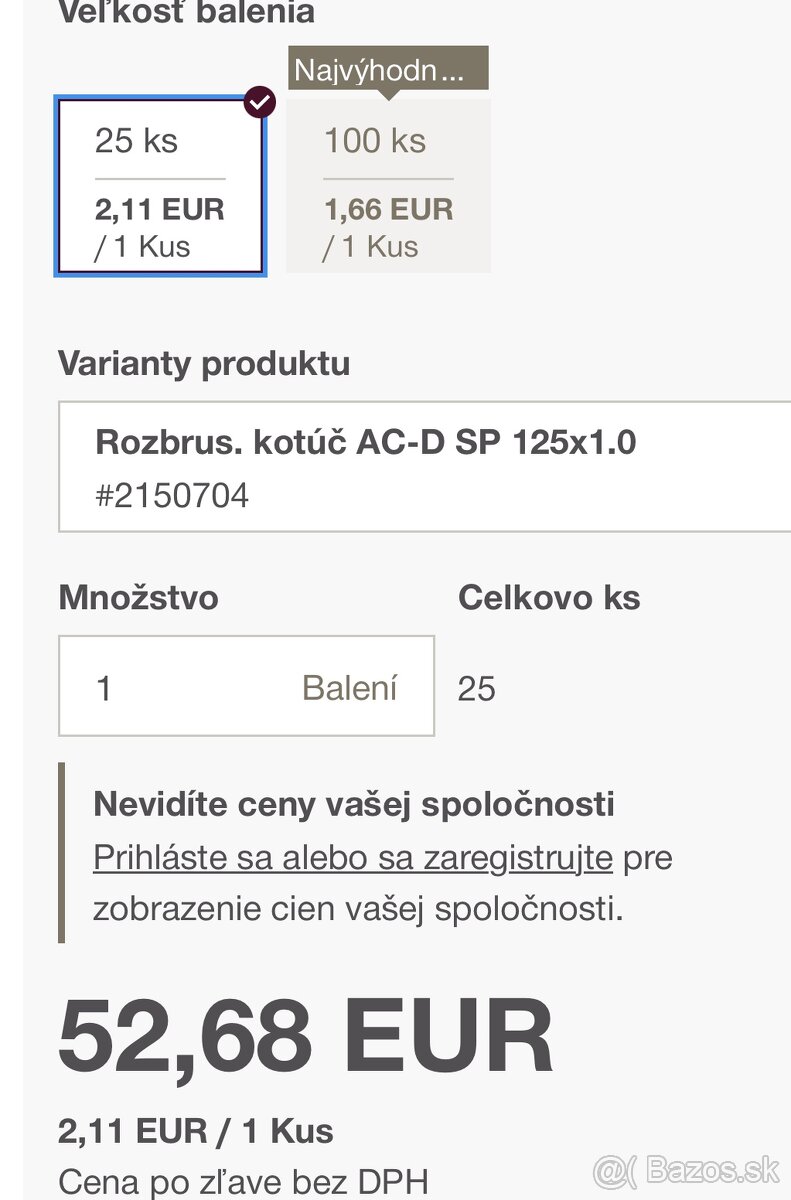791x1200 pixels.
Task: Click the total quantity value '25'
Action: click(476, 687)
